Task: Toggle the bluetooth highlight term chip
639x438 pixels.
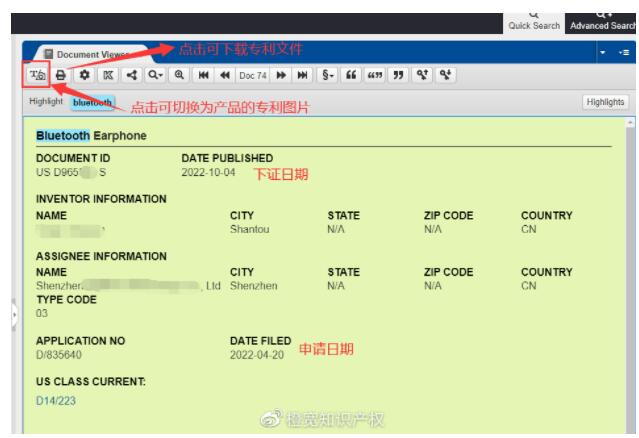Action: click(93, 102)
